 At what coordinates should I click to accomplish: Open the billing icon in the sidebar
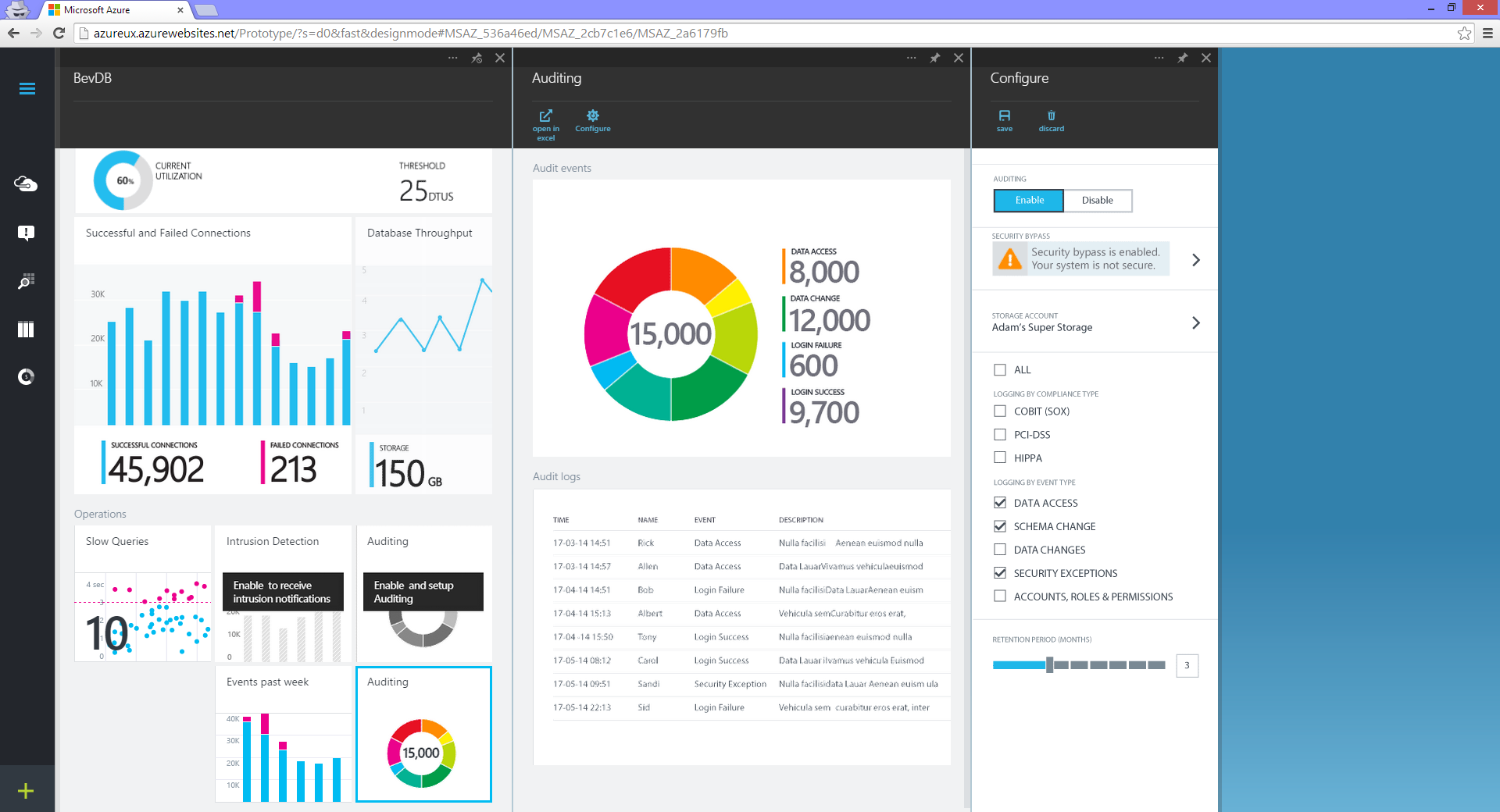click(26, 377)
